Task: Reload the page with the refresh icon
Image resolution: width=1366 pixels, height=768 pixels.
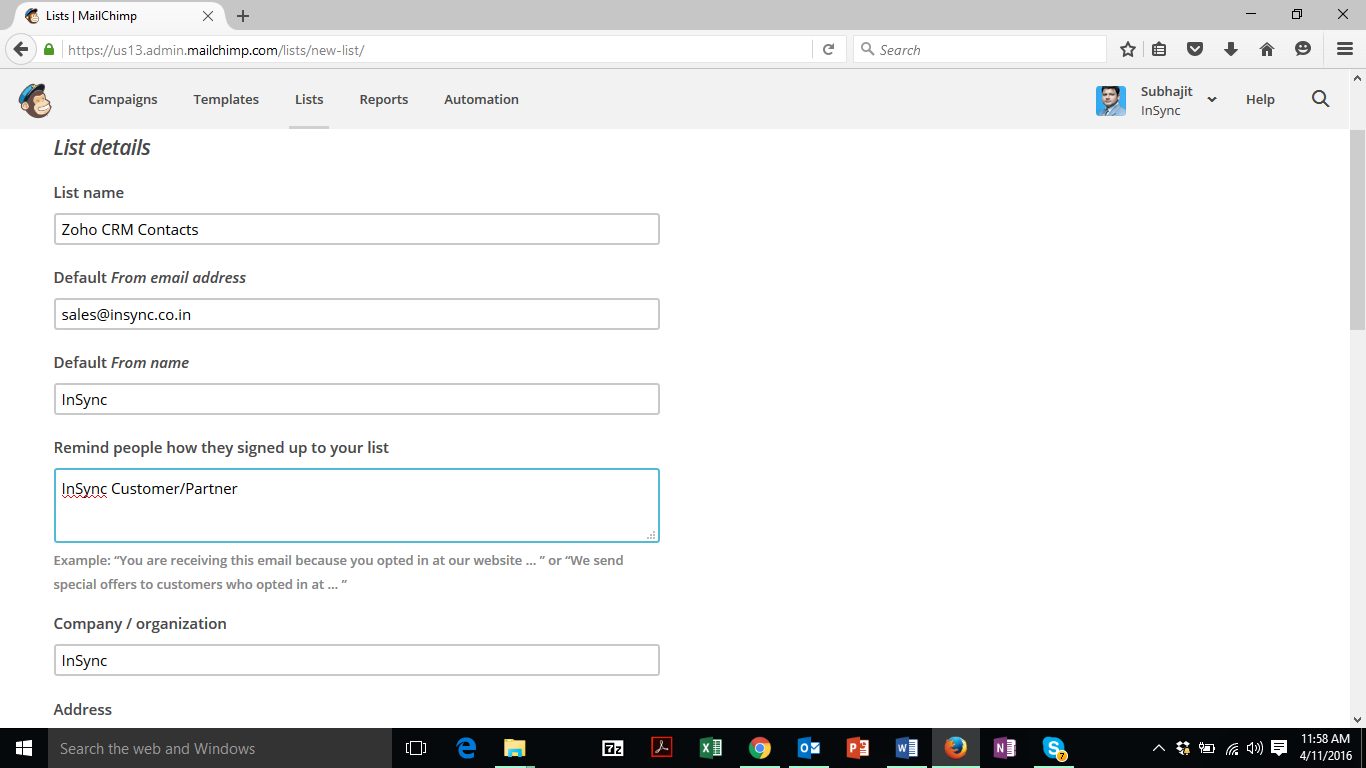Action: (x=828, y=49)
